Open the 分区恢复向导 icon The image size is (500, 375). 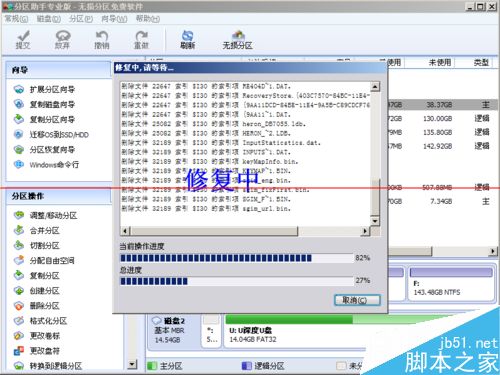pyautogui.click(x=19, y=150)
